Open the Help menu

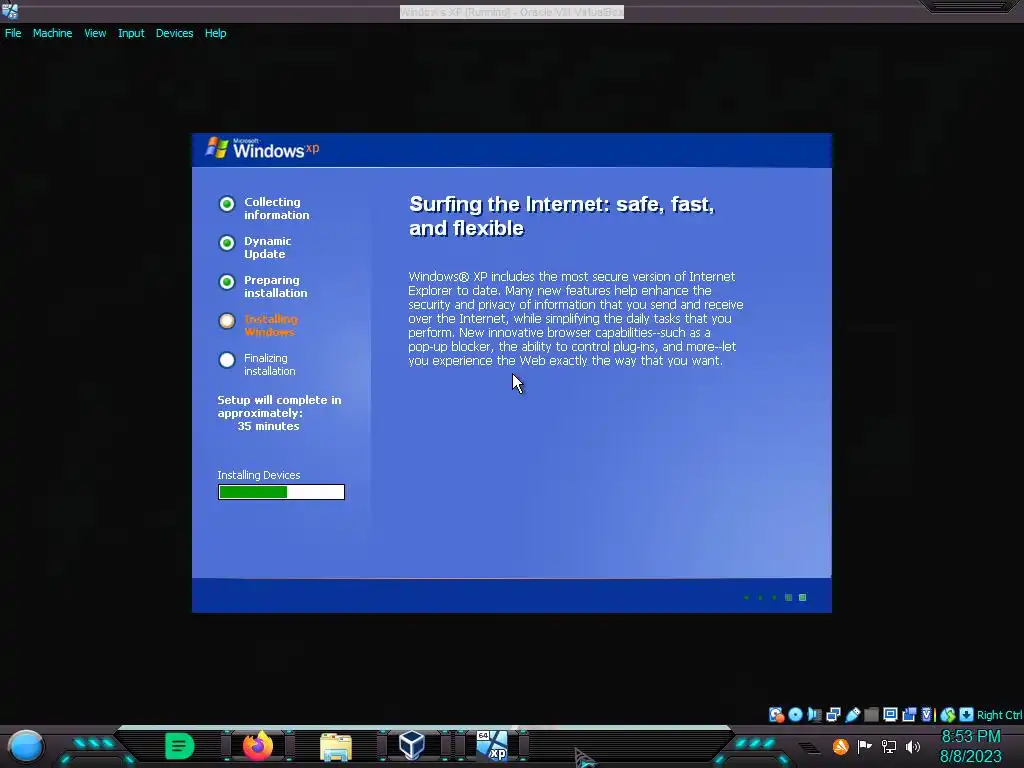click(216, 33)
